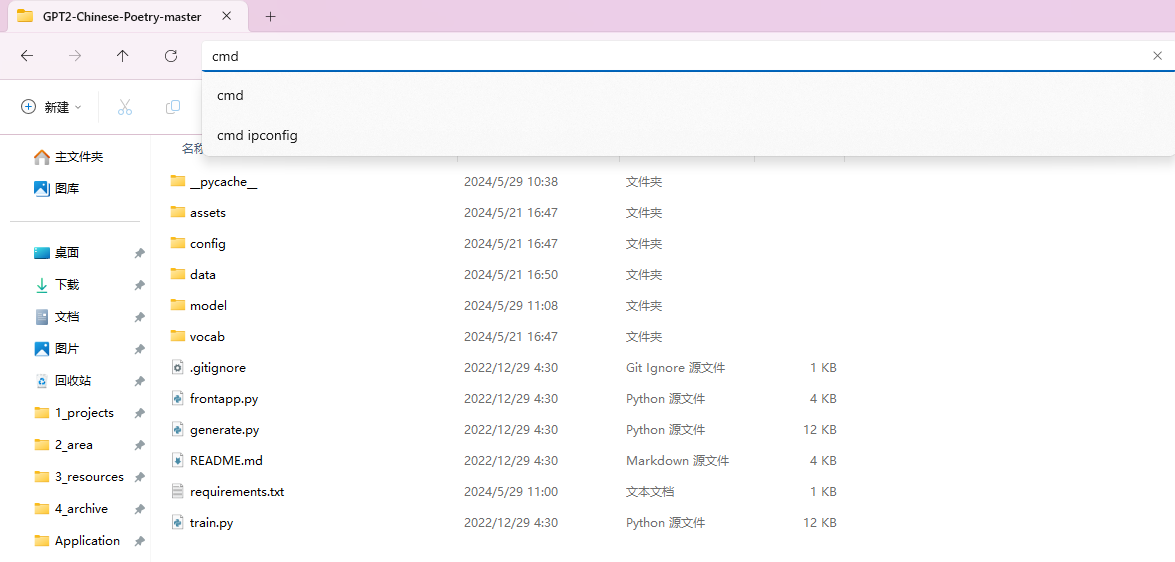Open a new tab with plus button

[270, 16]
